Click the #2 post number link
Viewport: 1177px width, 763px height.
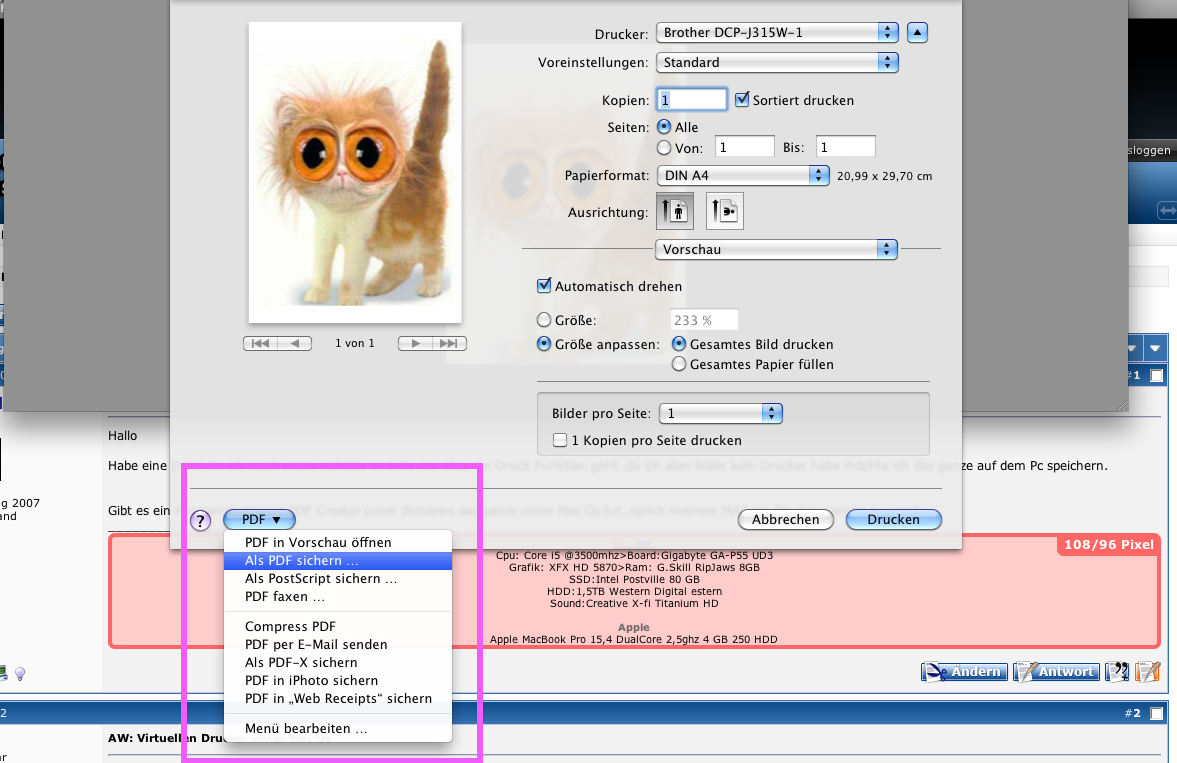tap(1132, 713)
